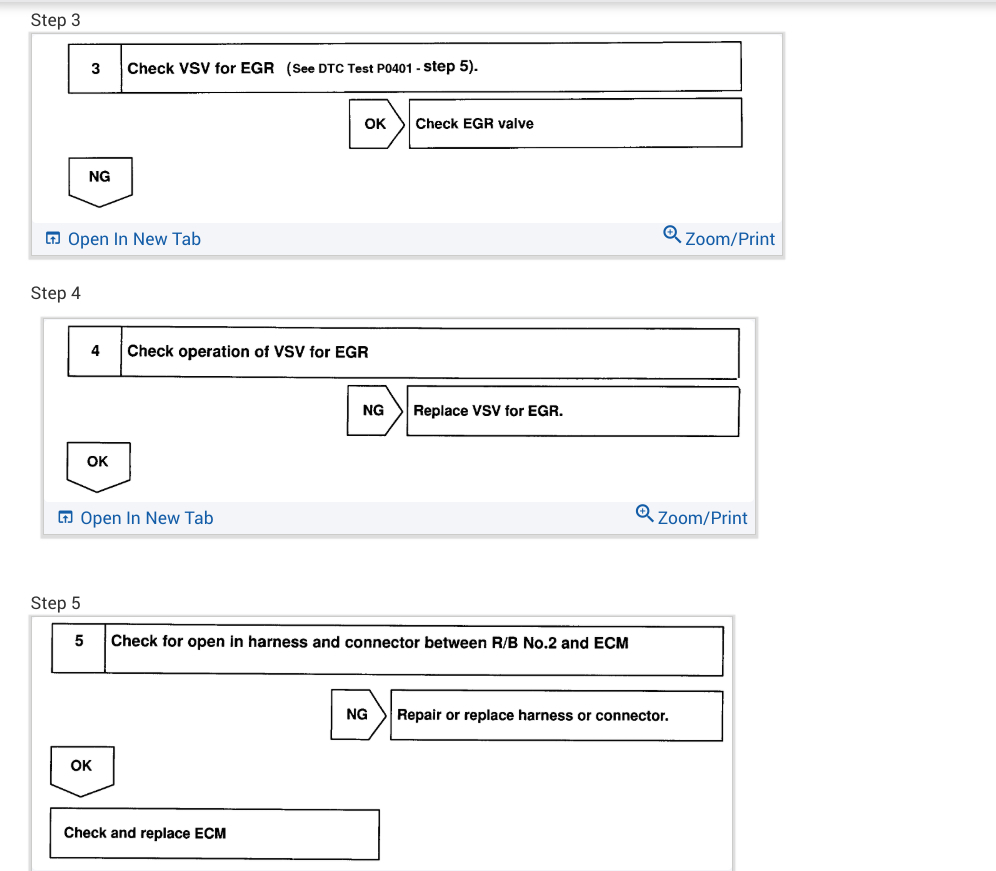996x871 pixels.
Task: Click the Check operation of VSV for EGR box
Action: 429,352
